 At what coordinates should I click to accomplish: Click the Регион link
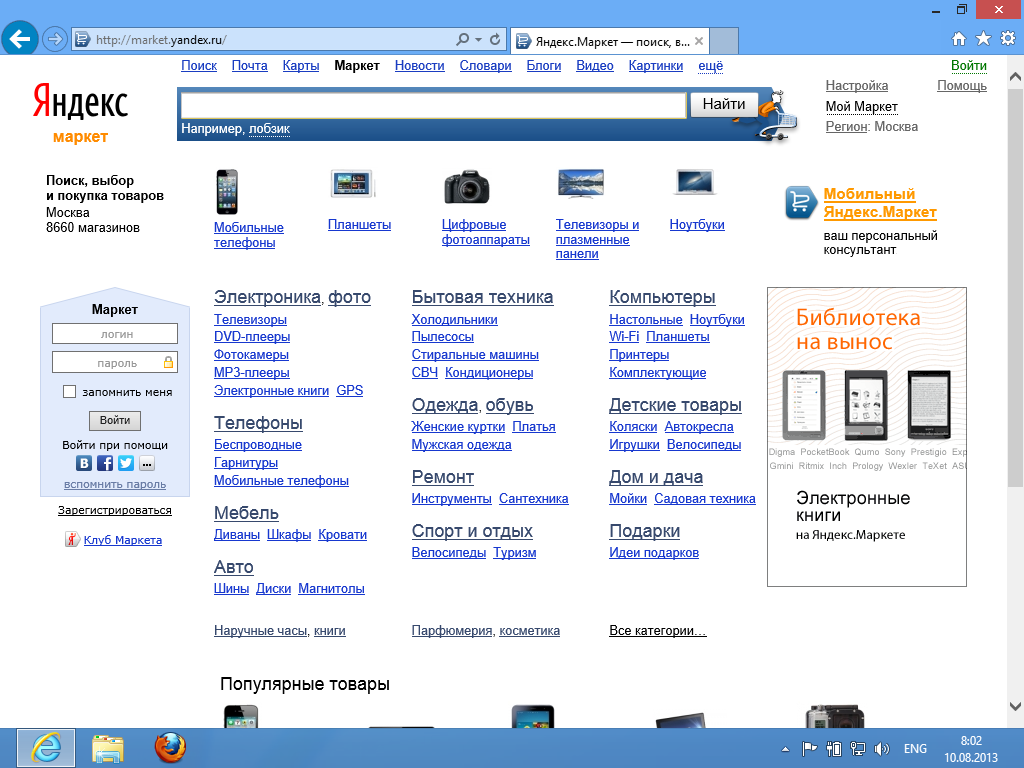pos(846,127)
